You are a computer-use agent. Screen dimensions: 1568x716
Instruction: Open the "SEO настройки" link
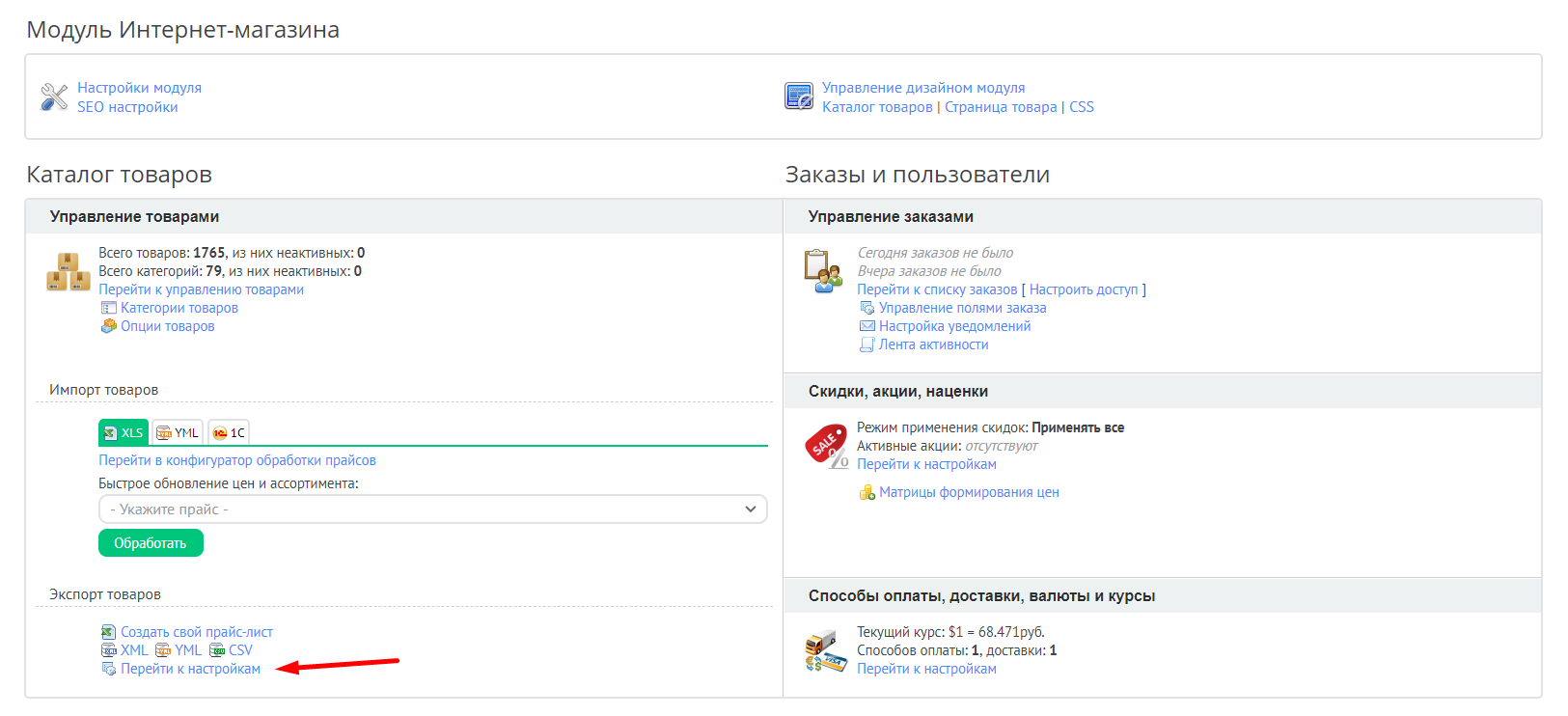127,107
